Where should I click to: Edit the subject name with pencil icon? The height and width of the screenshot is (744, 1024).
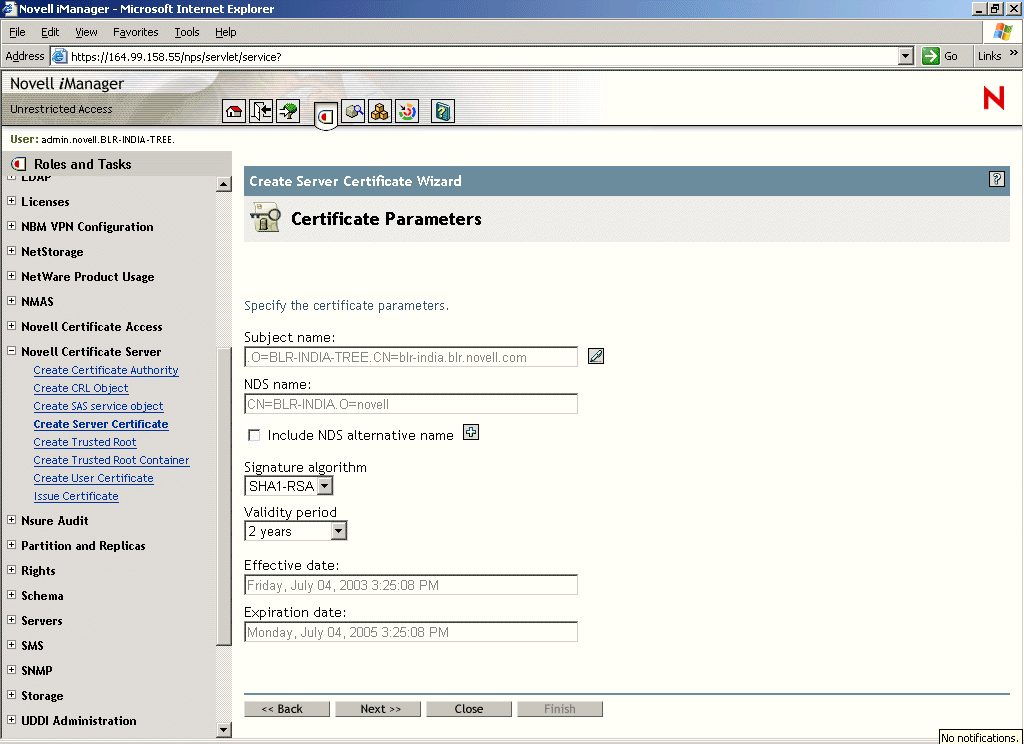click(596, 356)
